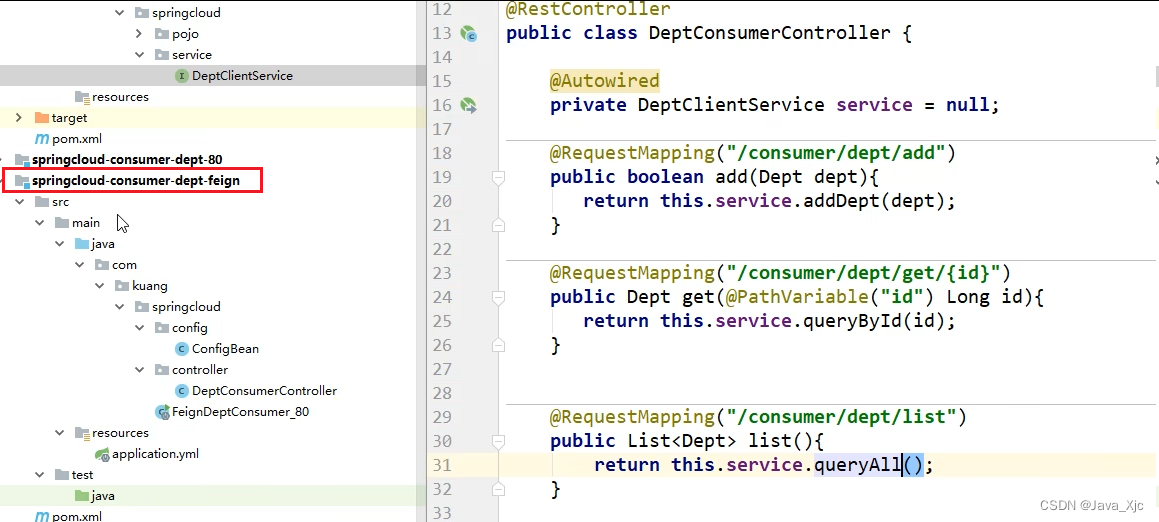Click "/consumer/dept/add" mapping string
This screenshot has width=1159, height=522.
click(x=837, y=153)
